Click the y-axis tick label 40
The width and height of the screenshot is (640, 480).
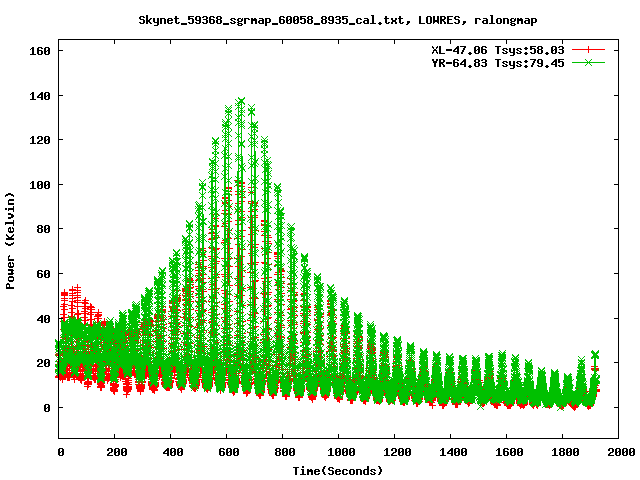(43, 319)
